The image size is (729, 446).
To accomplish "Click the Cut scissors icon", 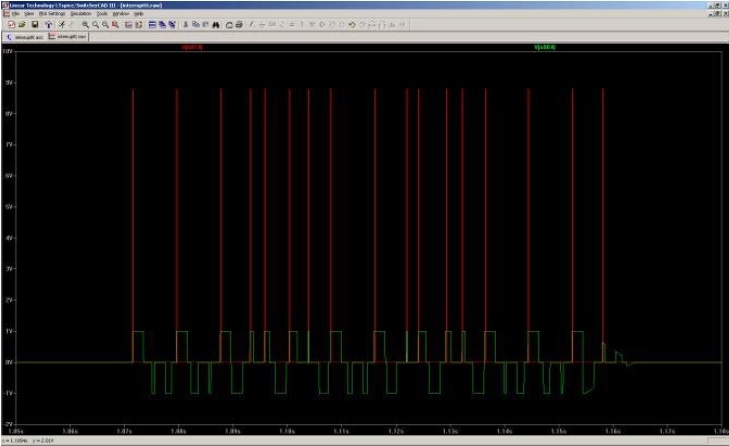I will click(x=186, y=25).
